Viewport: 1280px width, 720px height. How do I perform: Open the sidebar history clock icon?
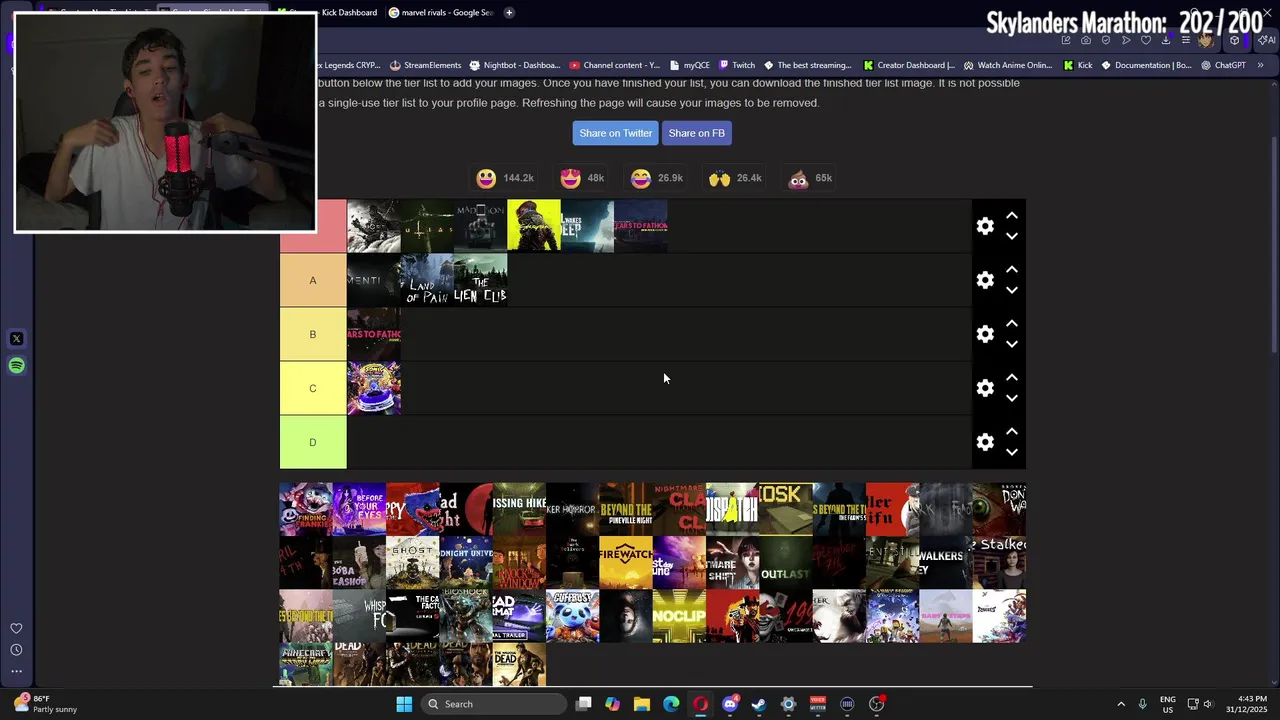point(16,650)
